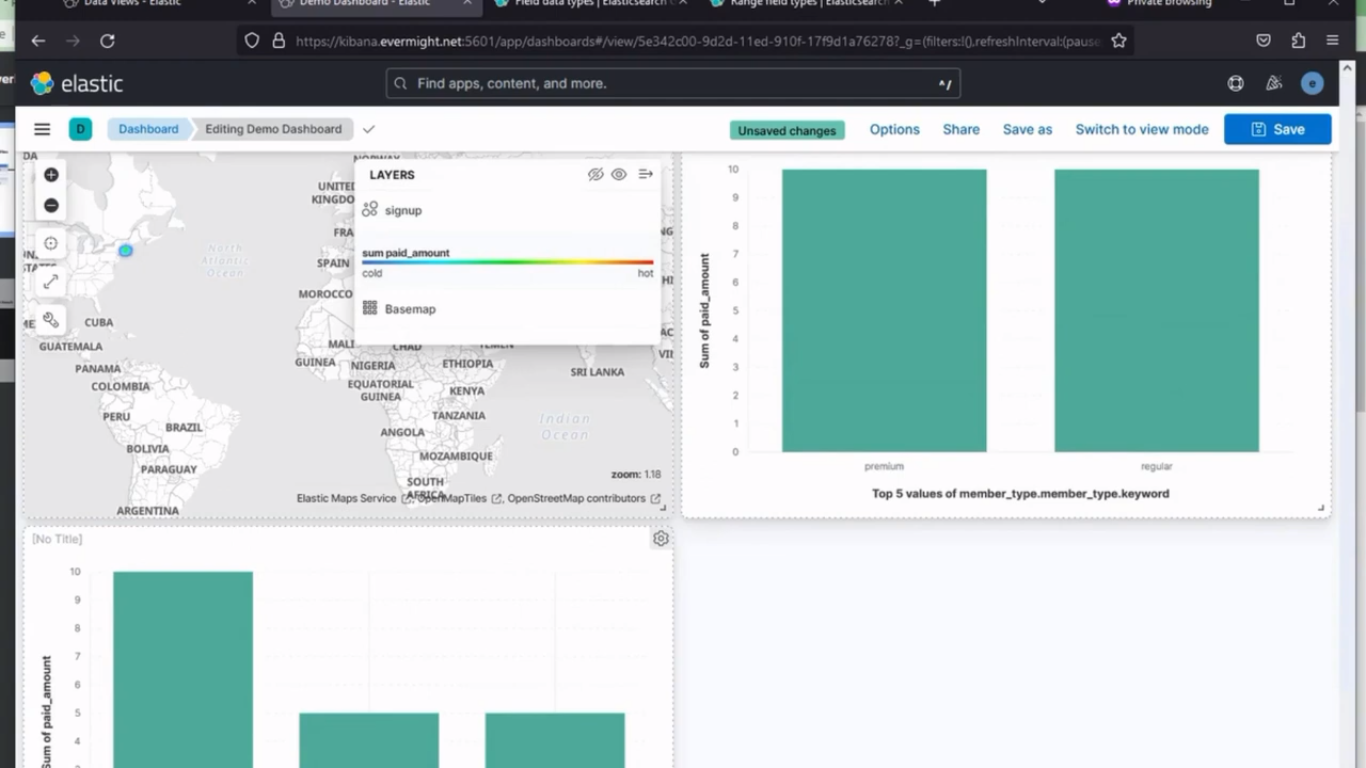Click the fit to data bounds map tool
This screenshot has width=1366, height=768.
pos(51,244)
